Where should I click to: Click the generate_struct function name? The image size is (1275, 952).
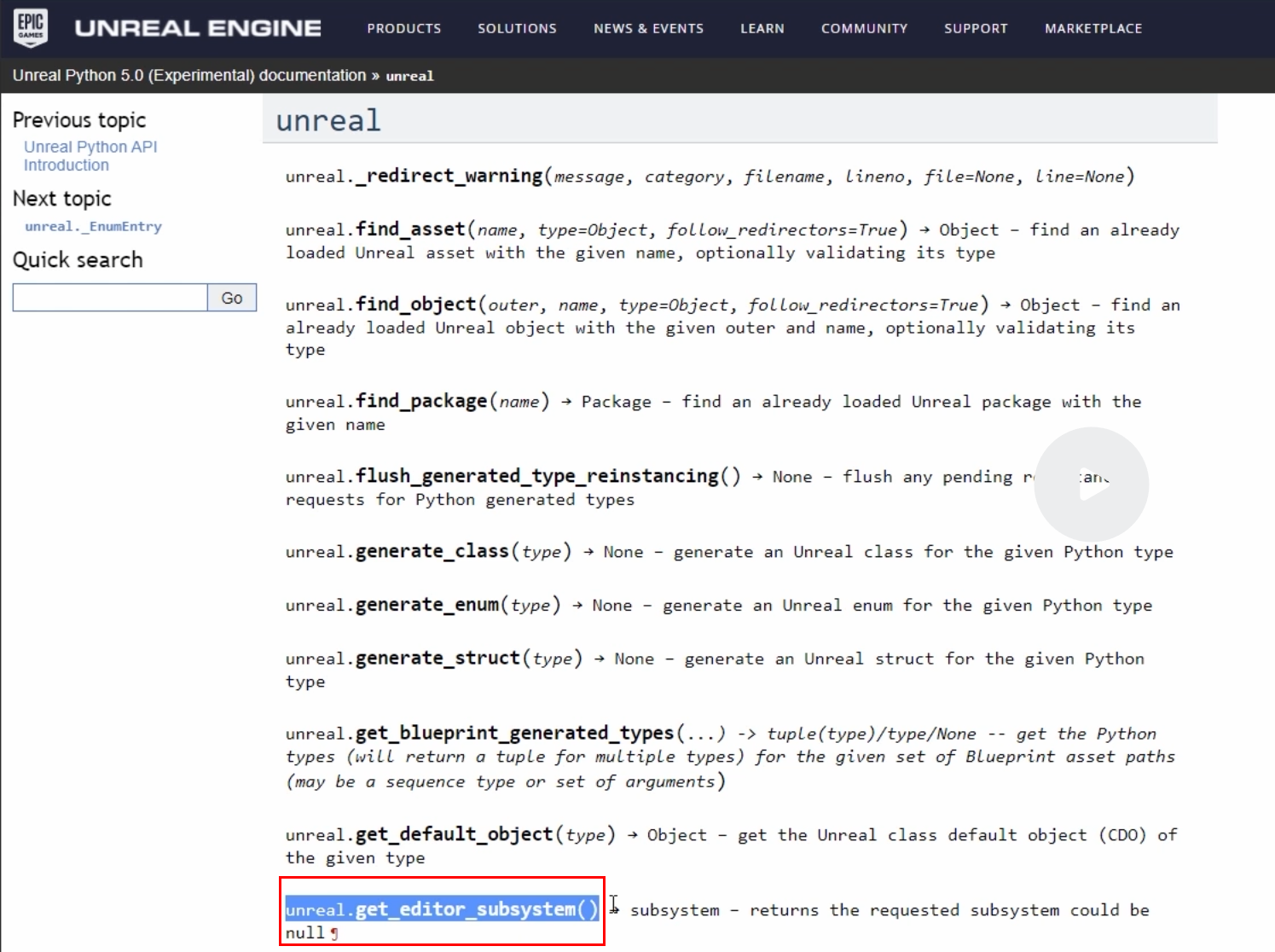tap(438, 658)
